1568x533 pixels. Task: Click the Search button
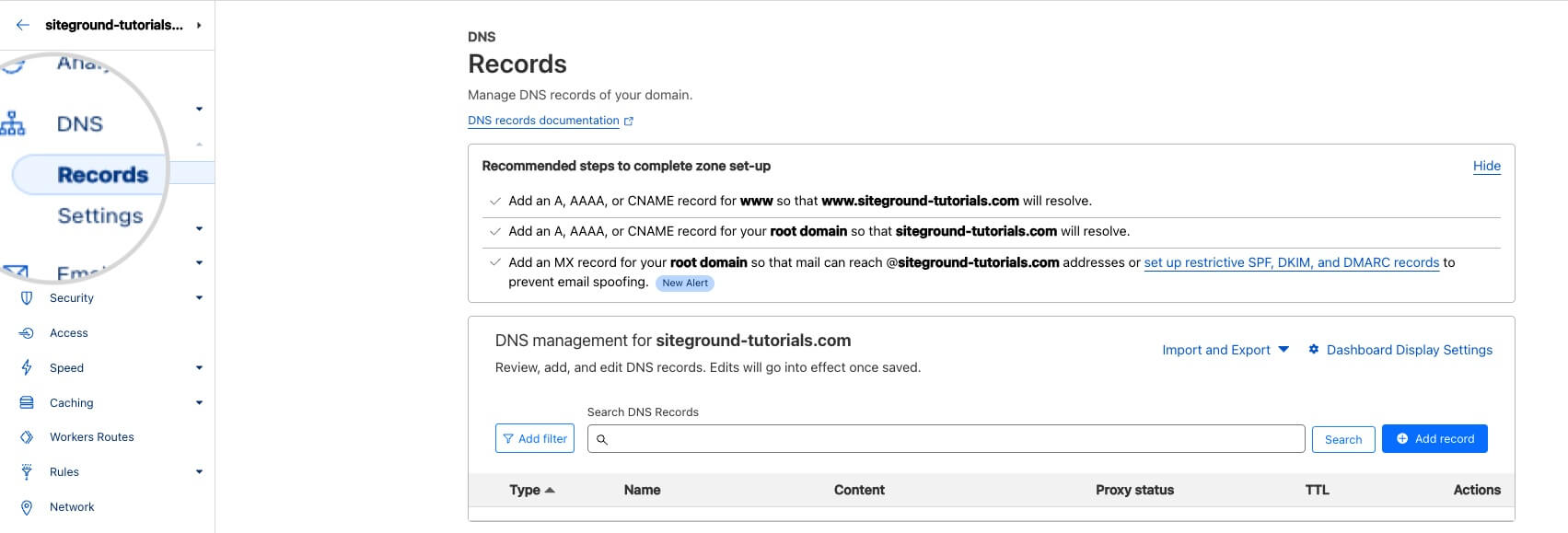coord(1343,439)
